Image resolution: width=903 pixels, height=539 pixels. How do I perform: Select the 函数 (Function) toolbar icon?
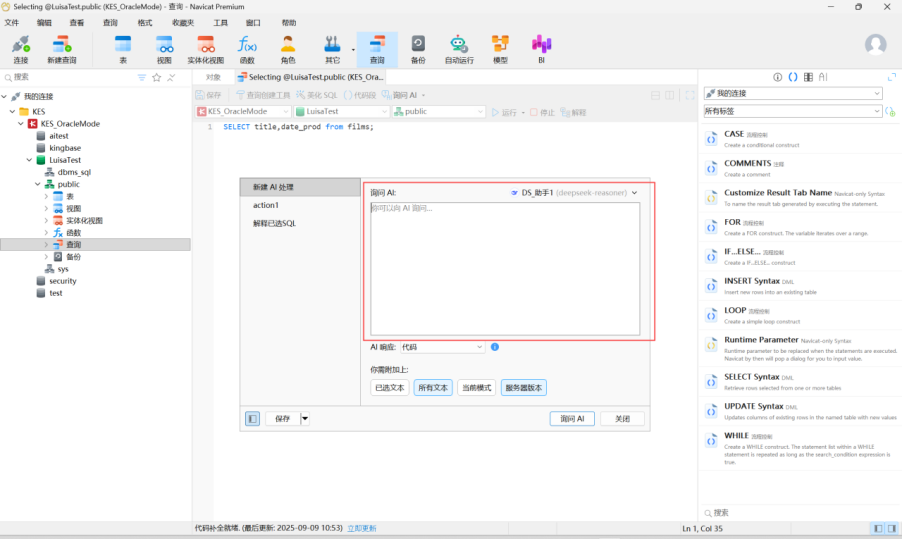coord(247,49)
